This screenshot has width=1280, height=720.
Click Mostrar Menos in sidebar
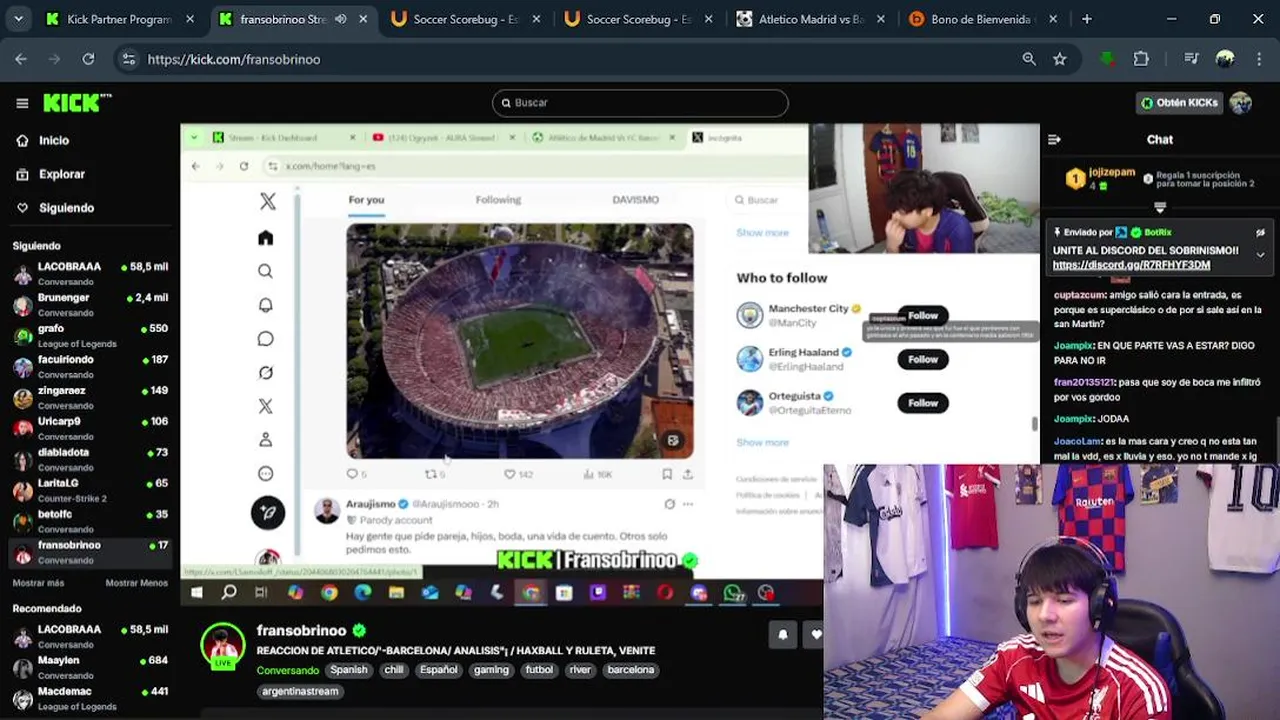[x=137, y=583]
